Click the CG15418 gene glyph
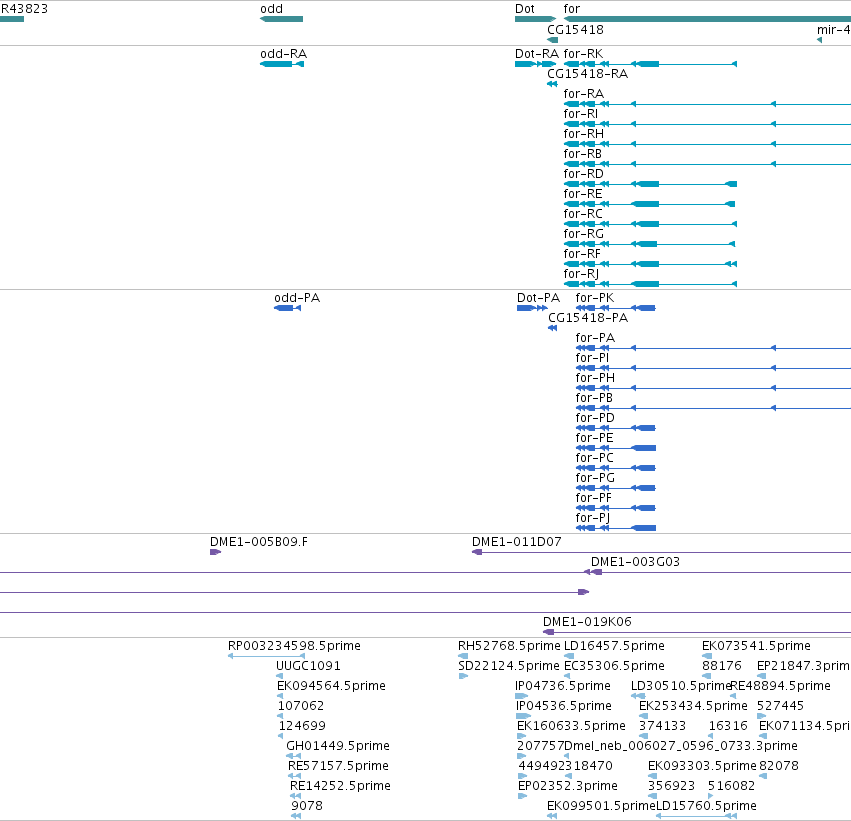 tap(552, 40)
